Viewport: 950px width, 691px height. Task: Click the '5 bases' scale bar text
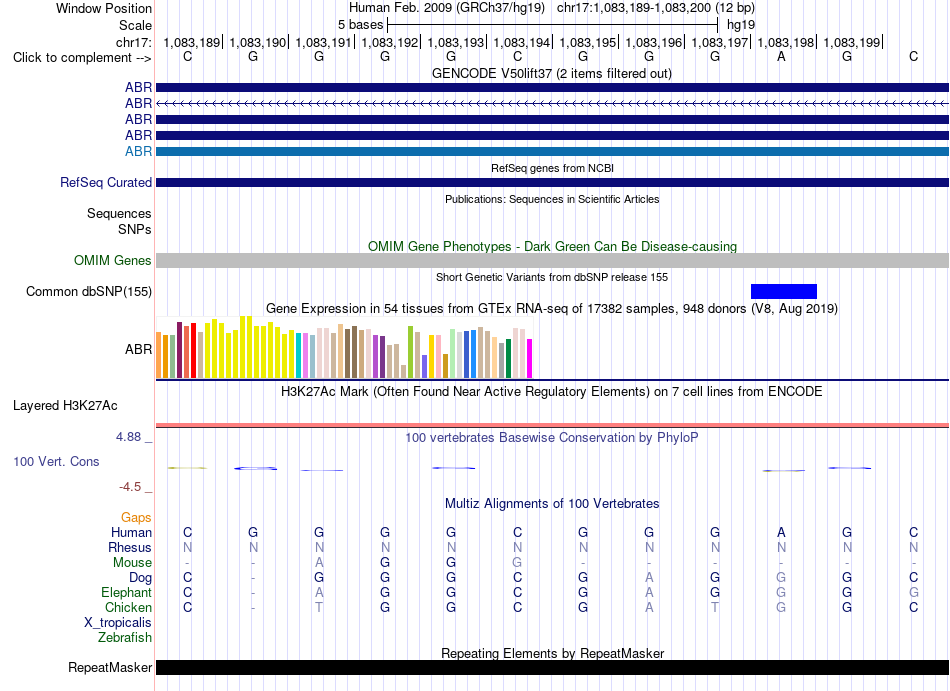click(360, 25)
